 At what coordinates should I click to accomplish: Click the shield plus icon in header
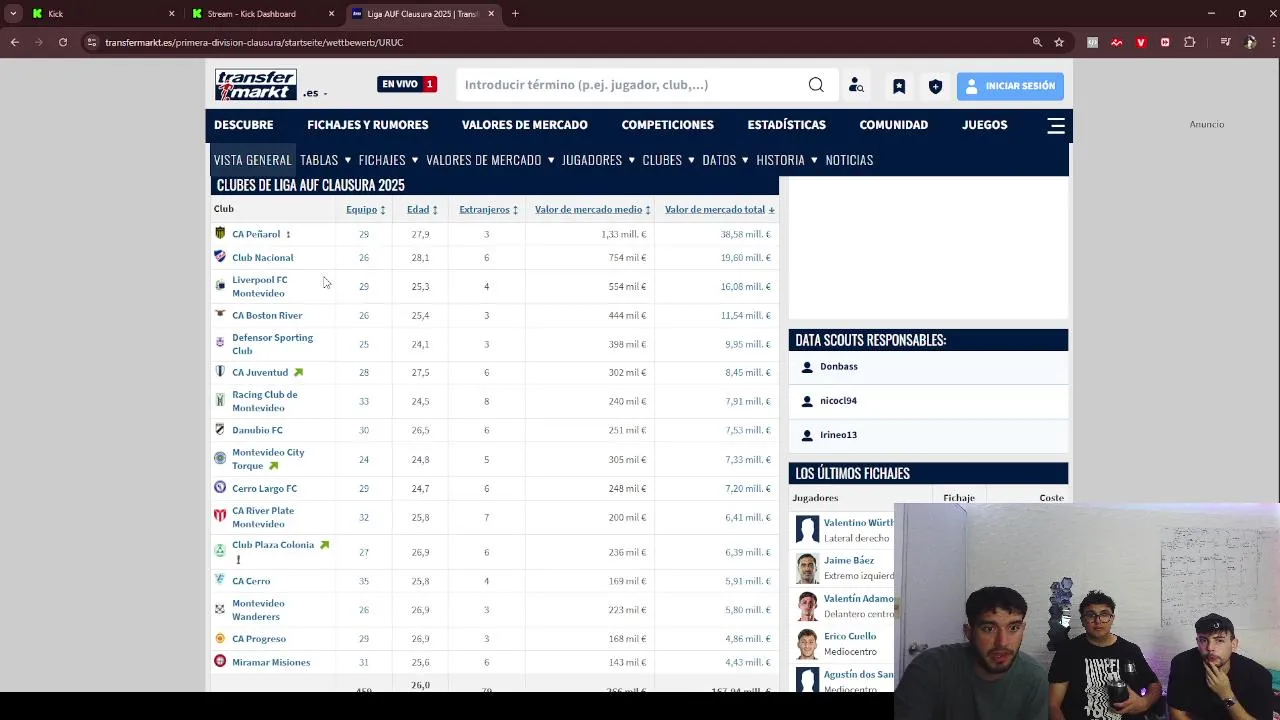pos(935,86)
